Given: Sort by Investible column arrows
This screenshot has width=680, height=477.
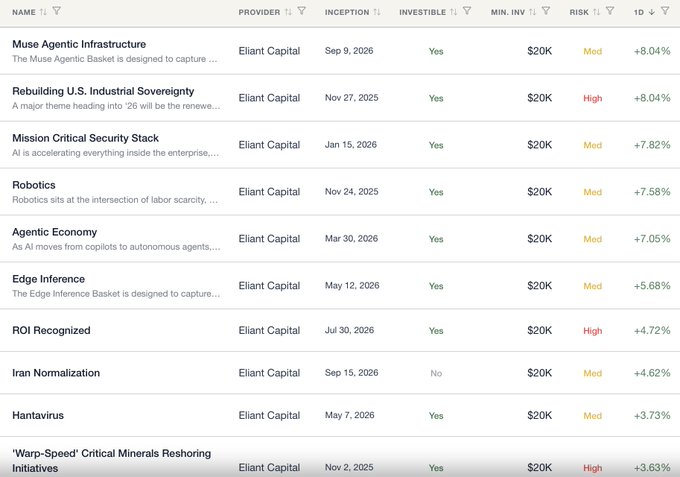Looking at the screenshot, I should 454,12.
